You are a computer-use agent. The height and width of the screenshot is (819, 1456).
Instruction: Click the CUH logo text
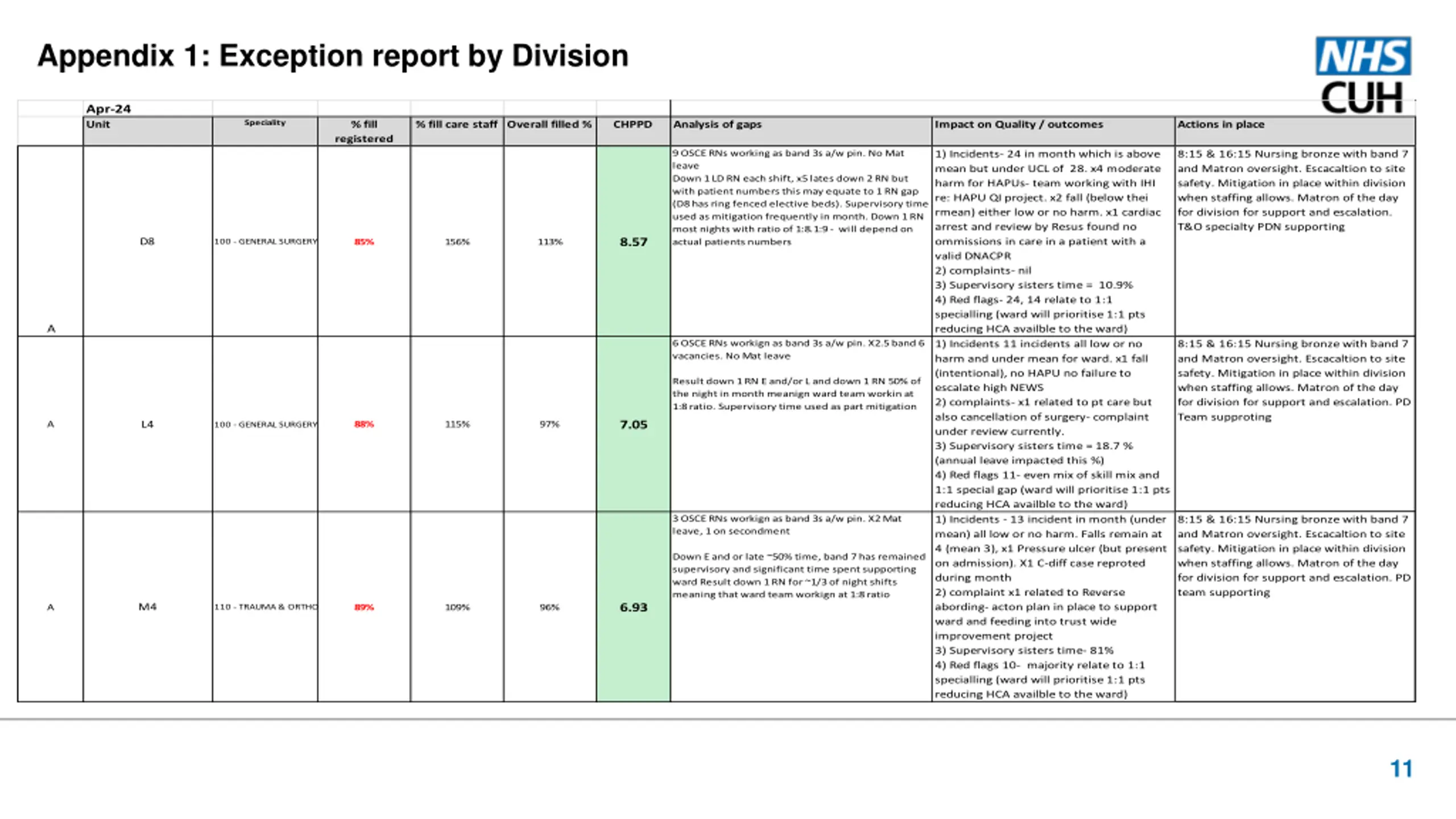tap(1362, 99)
